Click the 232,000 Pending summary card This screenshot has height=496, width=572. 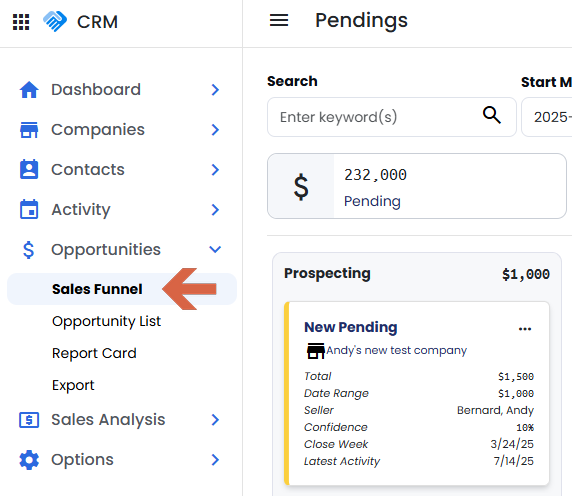coord(417,186)
